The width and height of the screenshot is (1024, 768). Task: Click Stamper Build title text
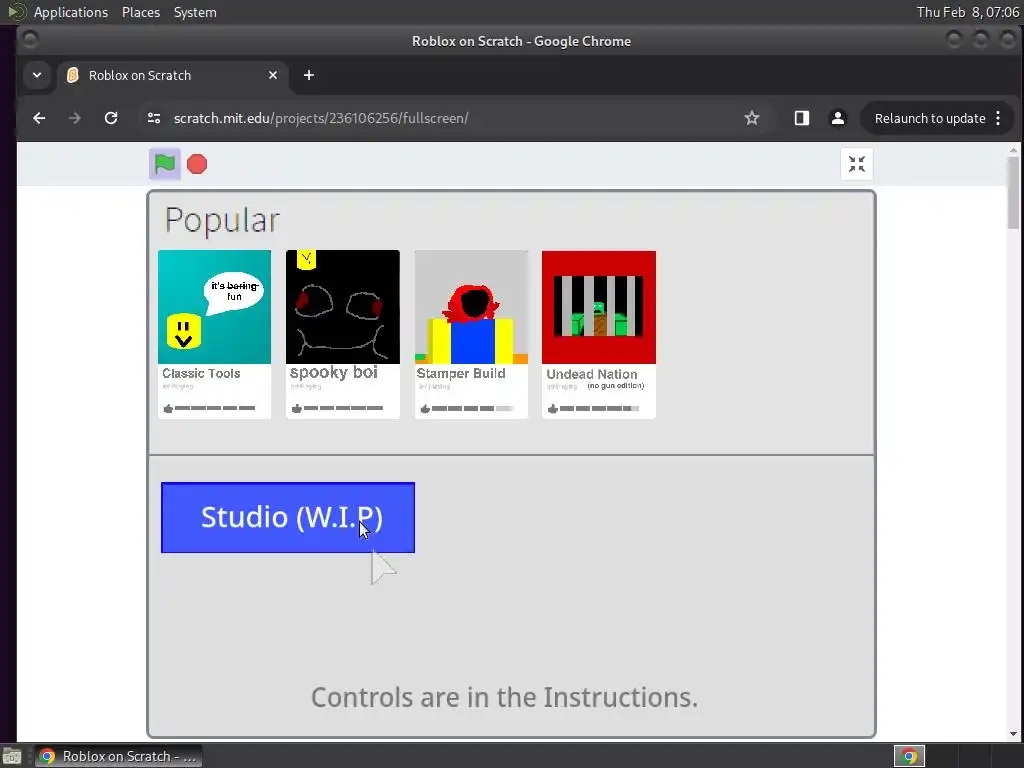coord(461,374)
